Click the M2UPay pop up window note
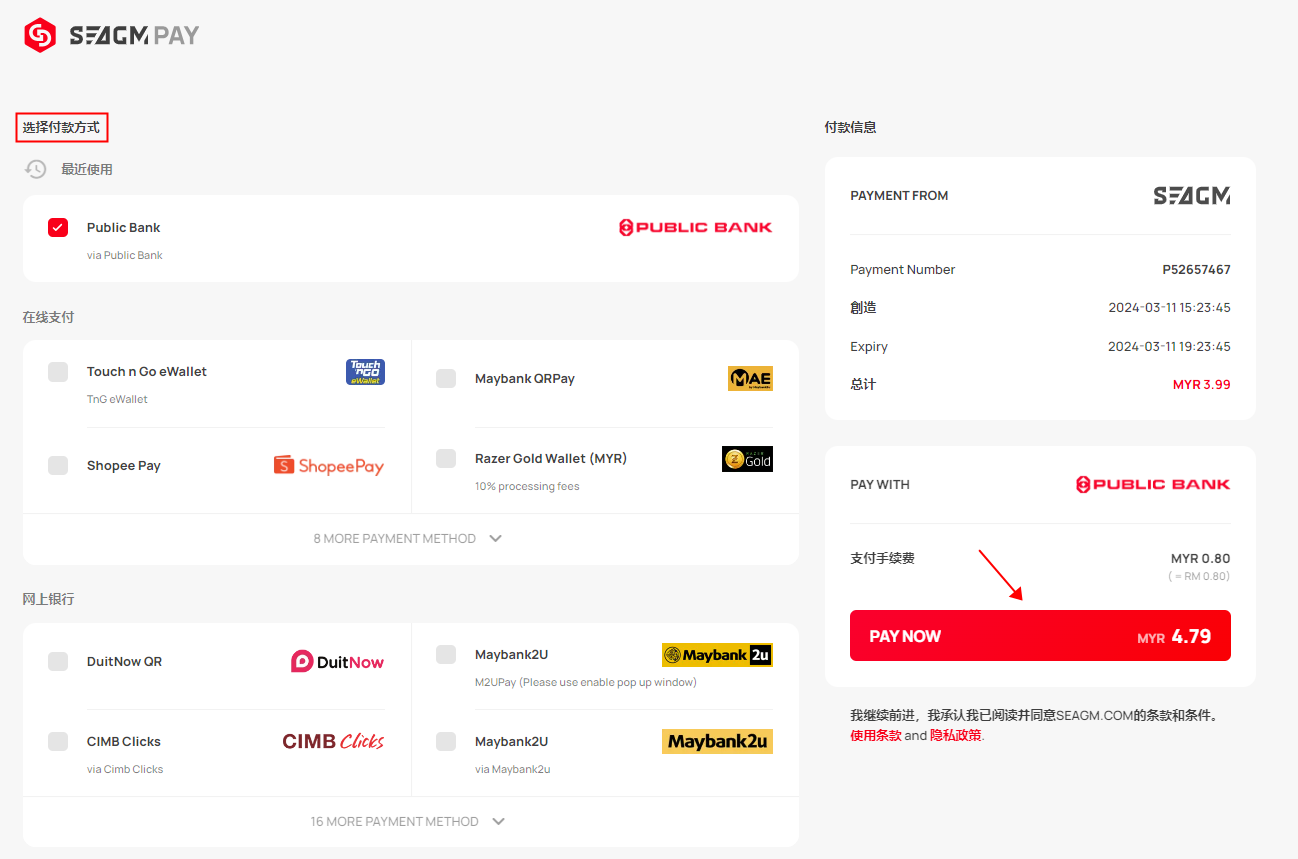 coord(586,682)
